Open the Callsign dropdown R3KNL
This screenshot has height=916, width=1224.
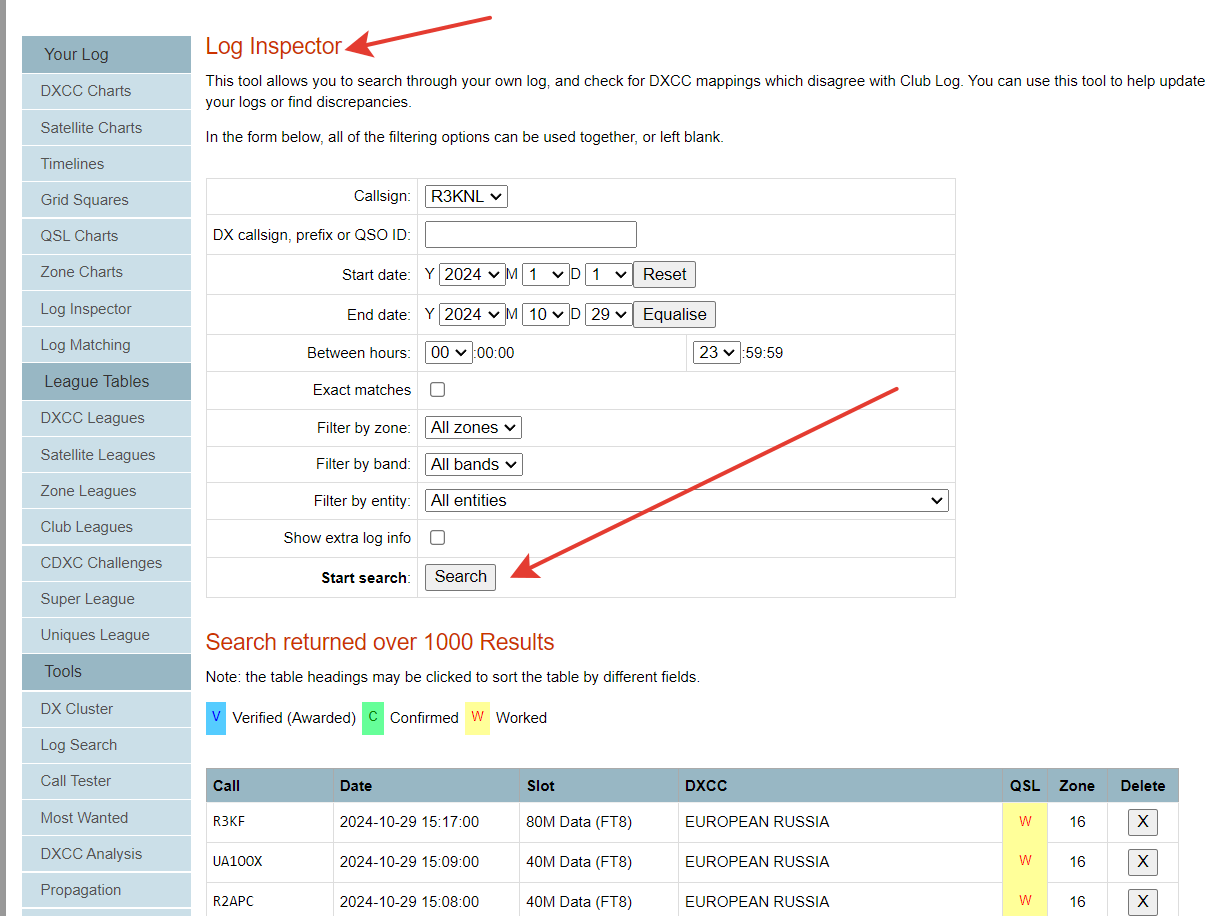click(x=466, y=197)
